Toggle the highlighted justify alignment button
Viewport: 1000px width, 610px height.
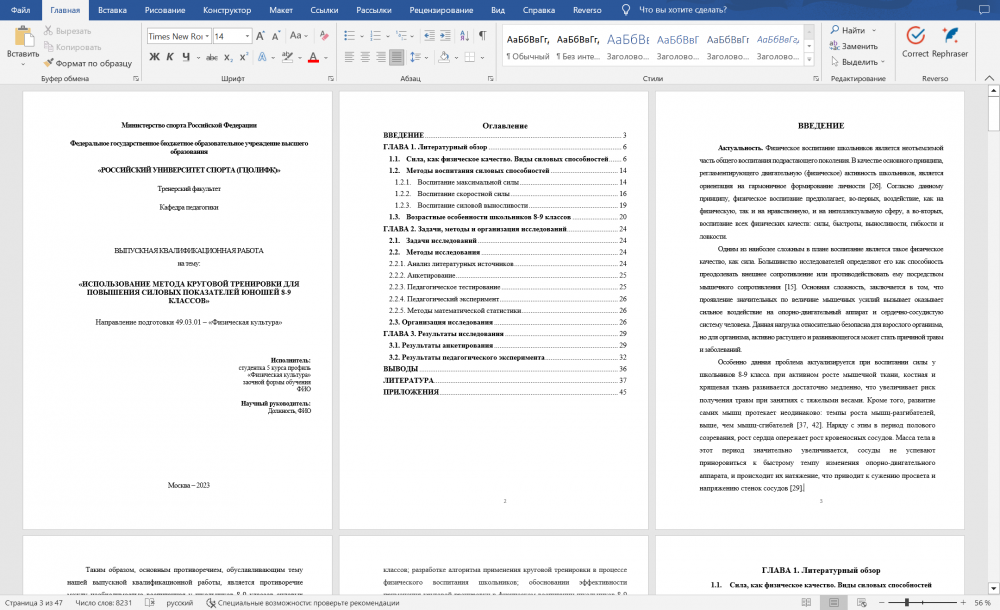(396, 57)
